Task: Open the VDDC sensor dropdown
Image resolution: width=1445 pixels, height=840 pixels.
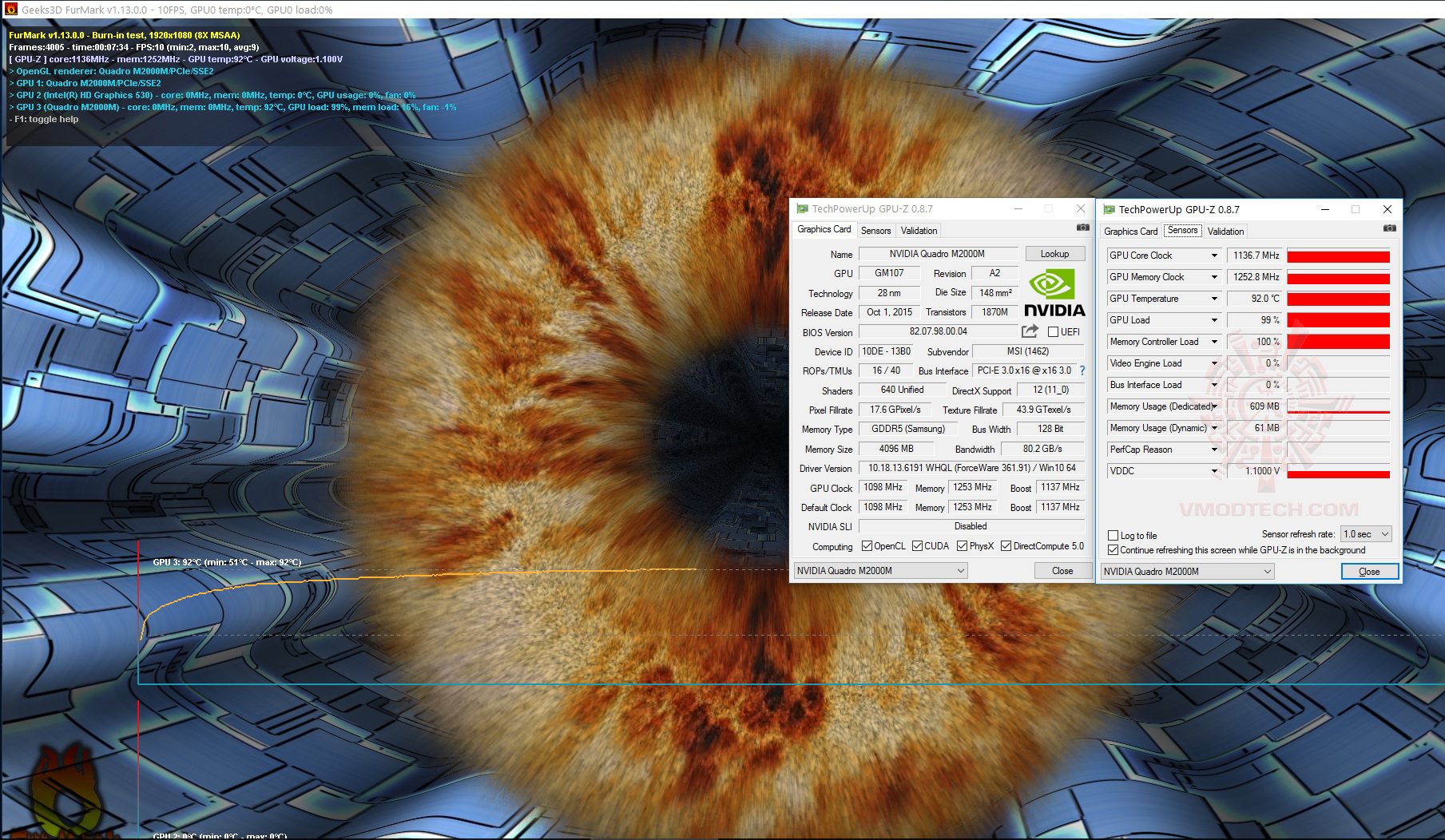Action: [1214, 471]
